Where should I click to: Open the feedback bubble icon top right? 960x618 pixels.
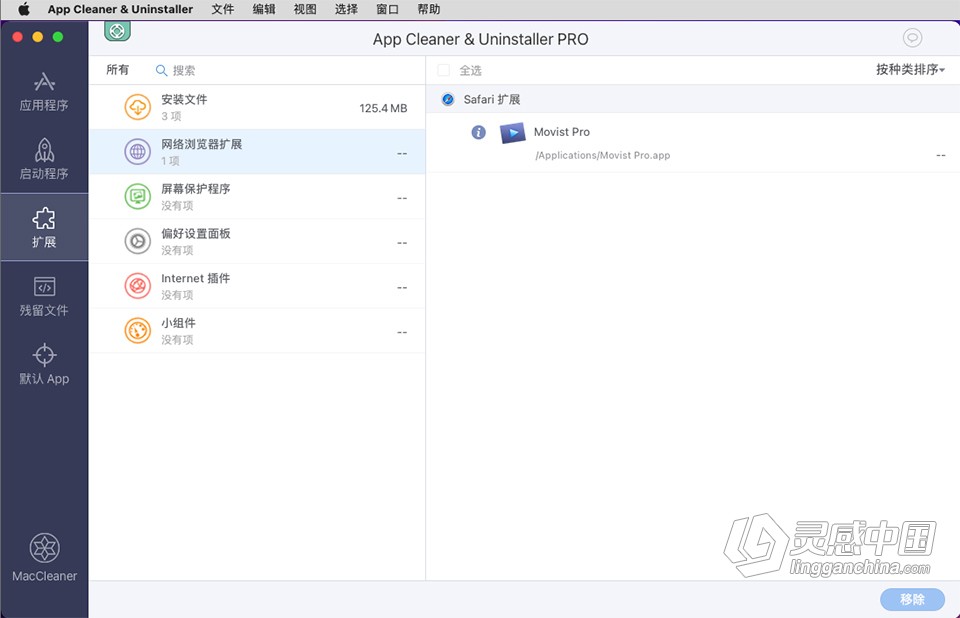[x=911, y=37]
